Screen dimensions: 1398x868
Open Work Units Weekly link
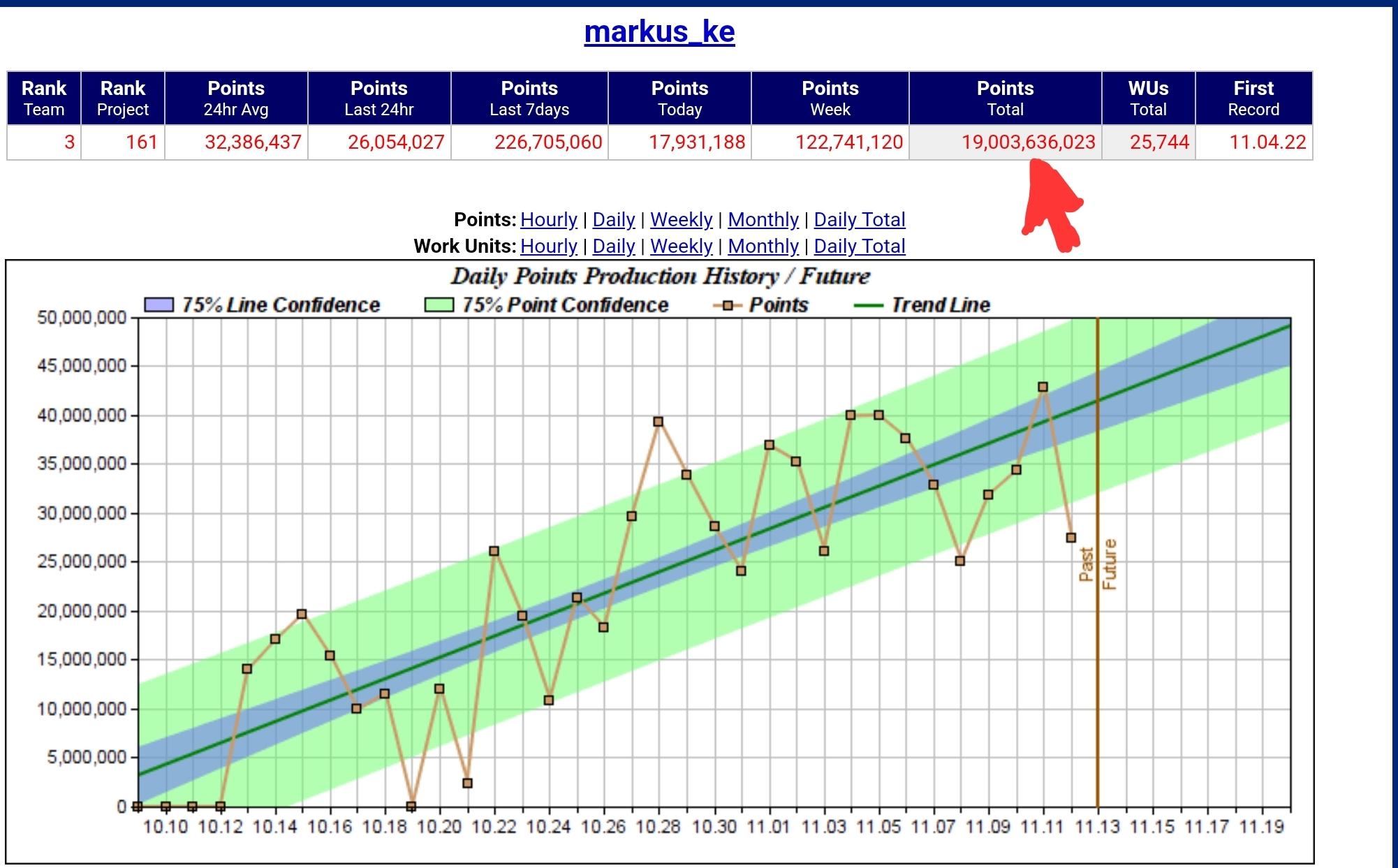pyautogui.click(x=681, y=246)
